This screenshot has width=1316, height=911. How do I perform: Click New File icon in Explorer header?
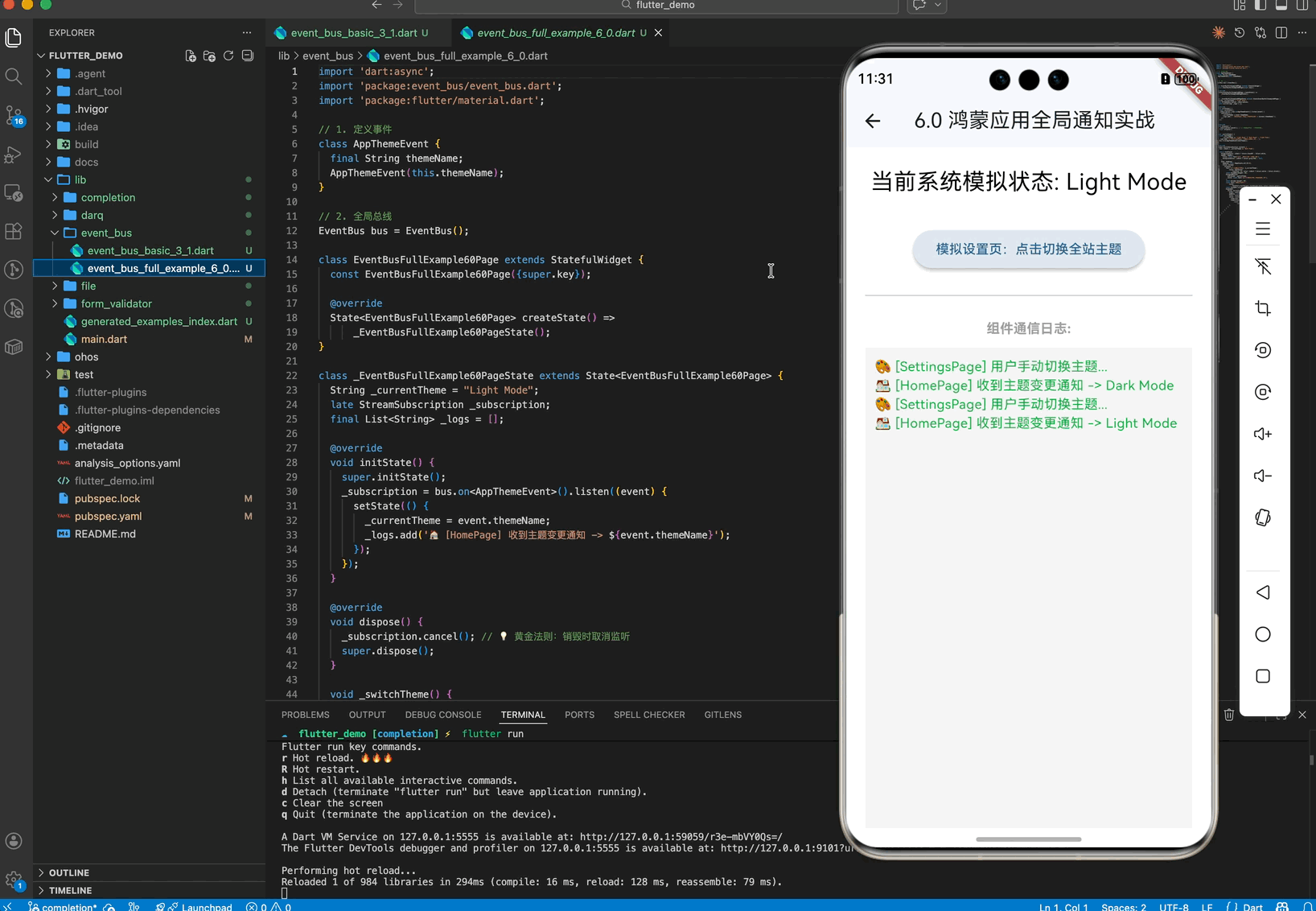pyautogui.click(x=191, y=56)
